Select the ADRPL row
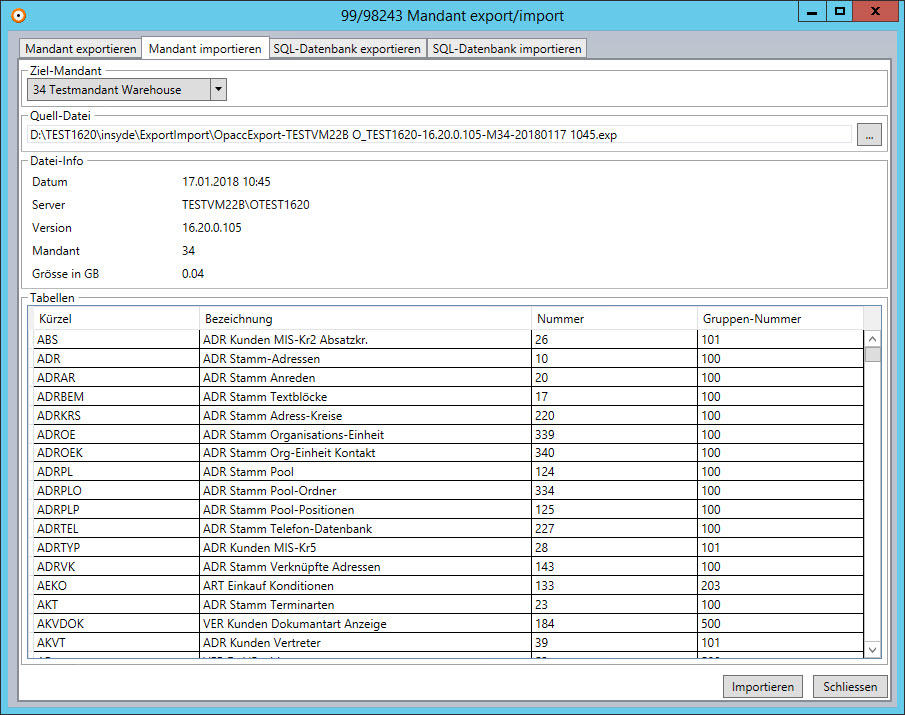The image size is (905, 715). (x=448, y=471)
